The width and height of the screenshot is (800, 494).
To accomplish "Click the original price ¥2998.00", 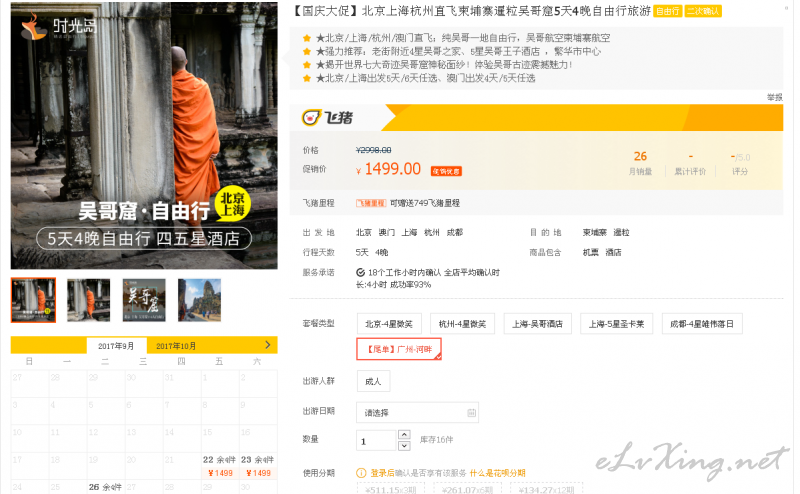I will tap(373, 150).
